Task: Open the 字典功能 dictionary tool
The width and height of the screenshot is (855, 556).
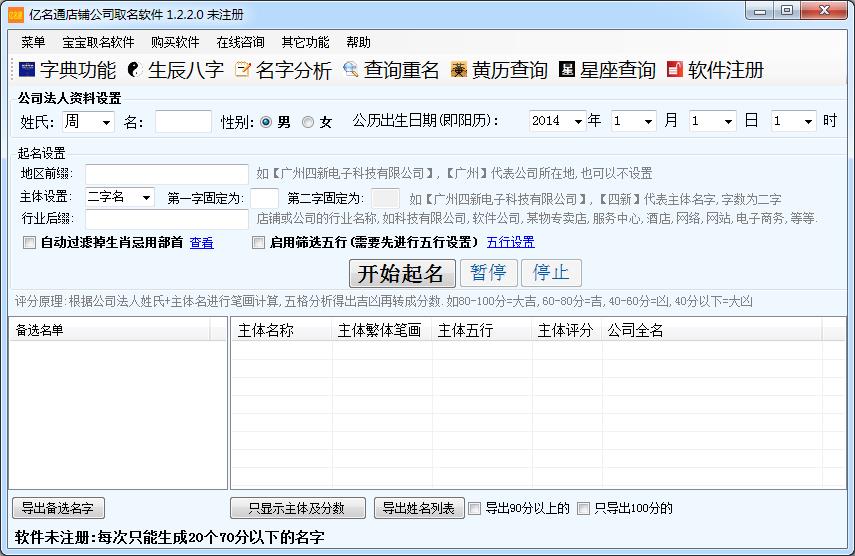Action: (67, 70)
